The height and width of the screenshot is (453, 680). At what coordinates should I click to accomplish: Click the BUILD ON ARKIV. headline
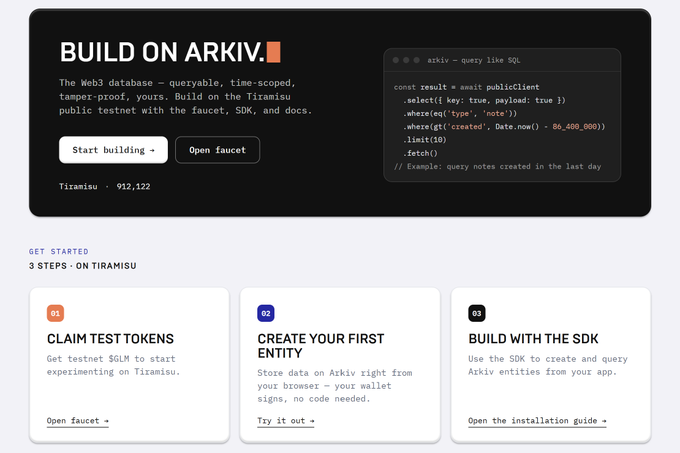click(162, 52)
